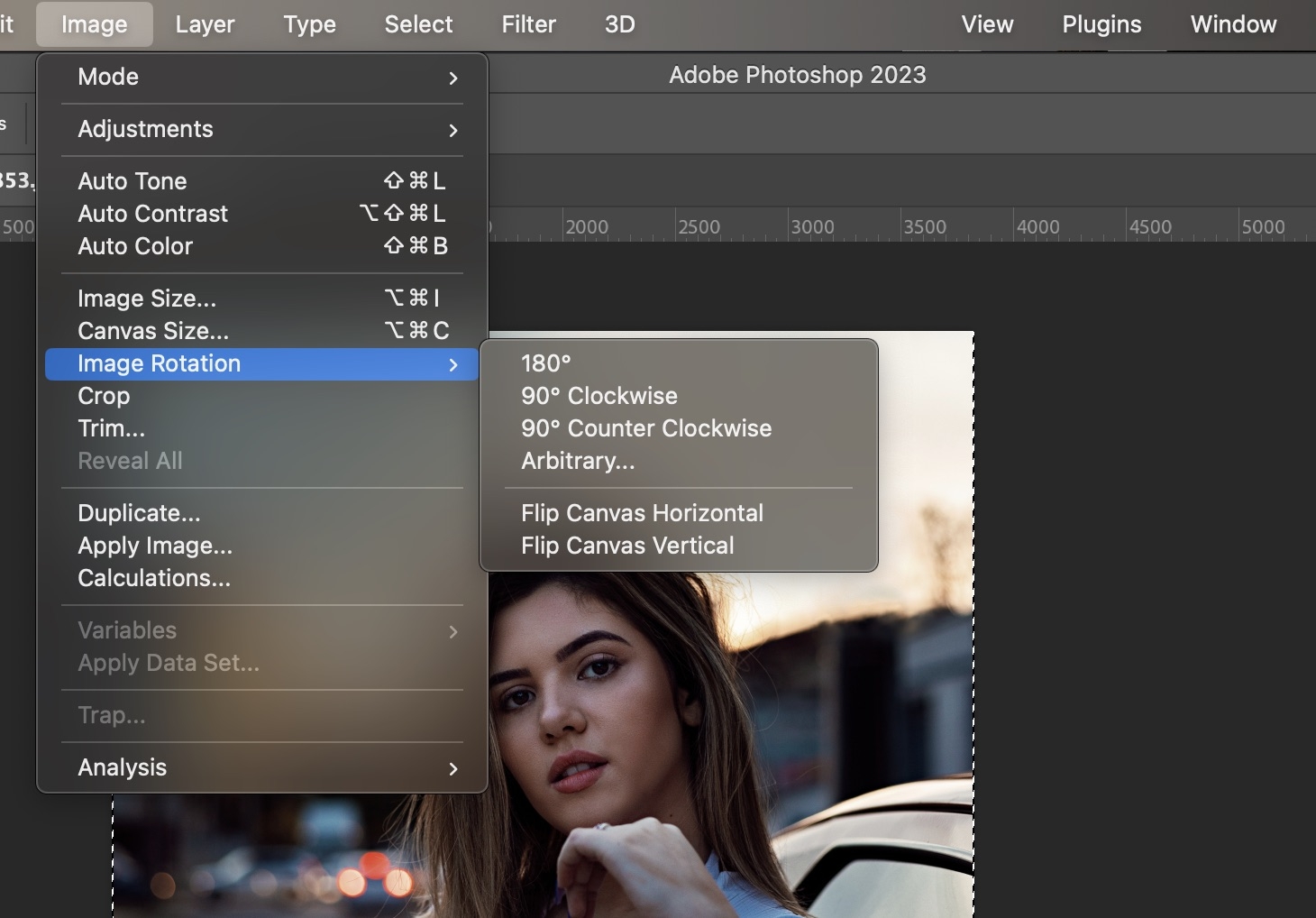
Task: Flip the canvas horizontally
Action: (642, 512)
